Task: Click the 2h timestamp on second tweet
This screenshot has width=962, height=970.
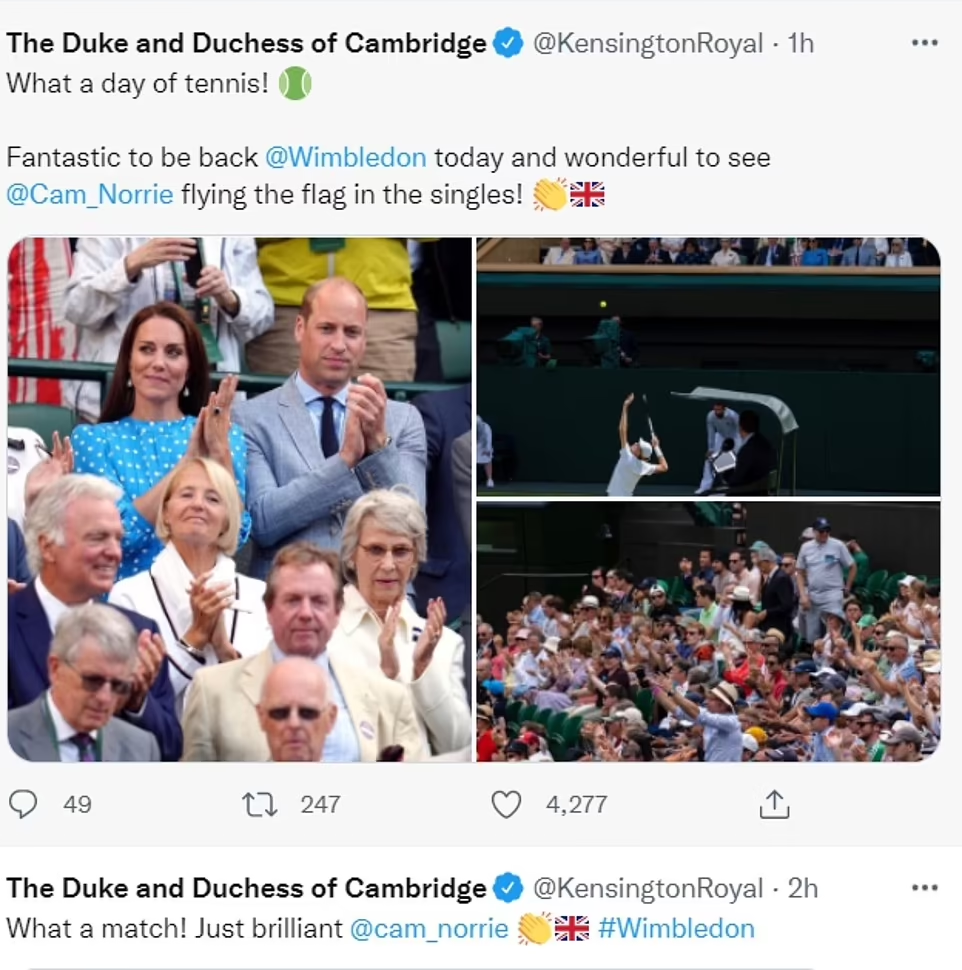Action: [802, 888]
